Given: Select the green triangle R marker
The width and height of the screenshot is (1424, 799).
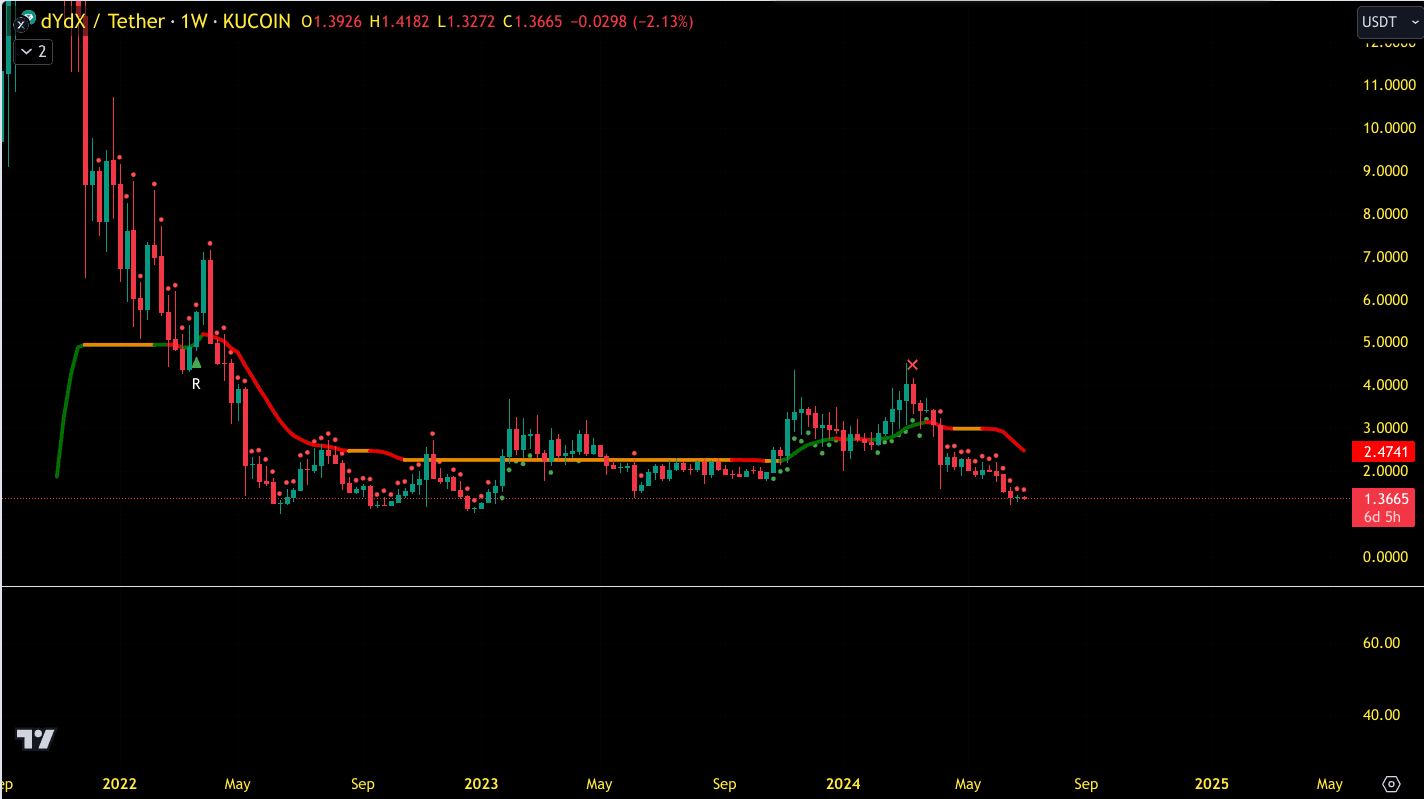Looking at the screenshot, I should pos(196,363).
